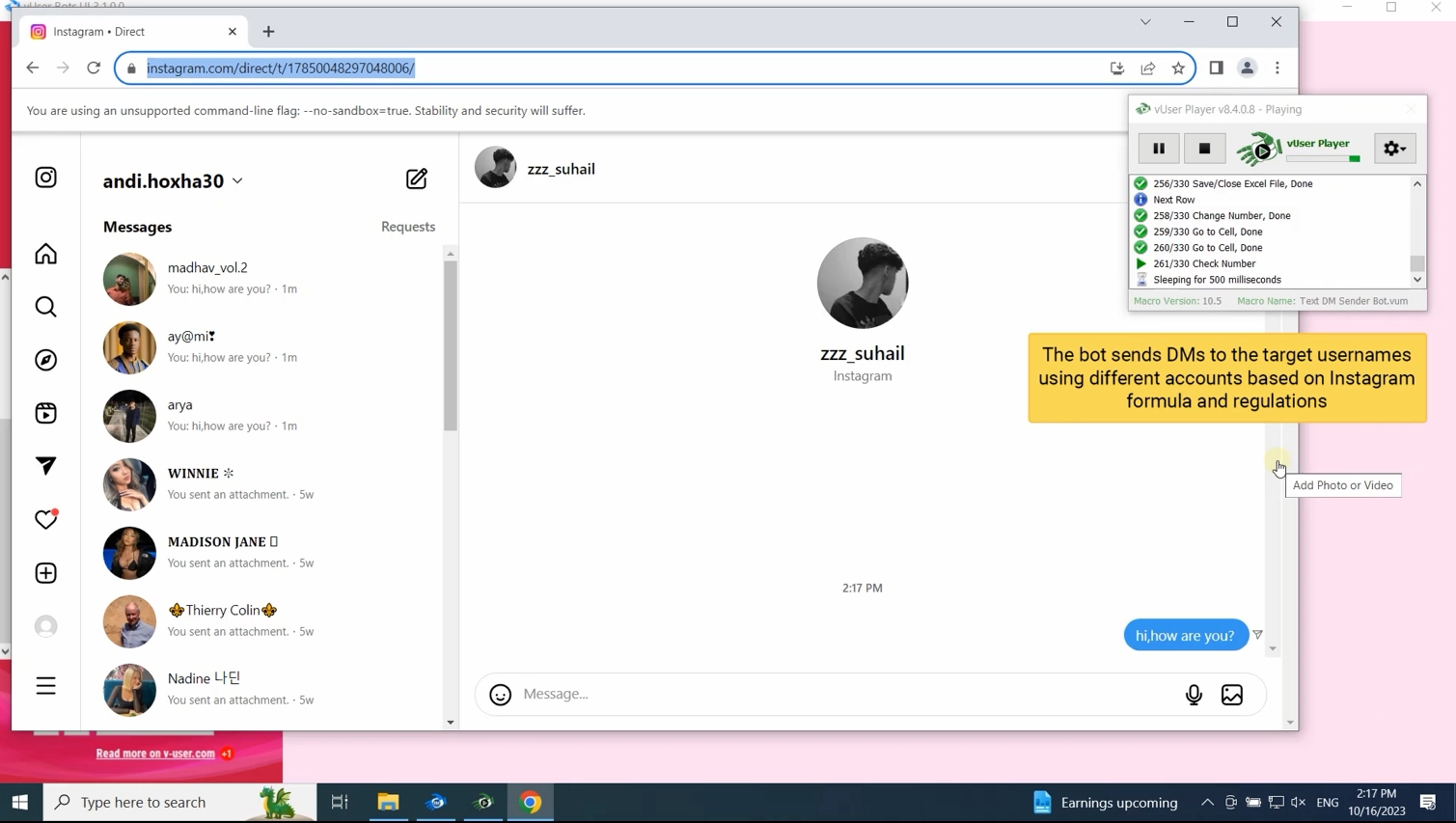Open Chrome three-dot menu

(1277, 69)
